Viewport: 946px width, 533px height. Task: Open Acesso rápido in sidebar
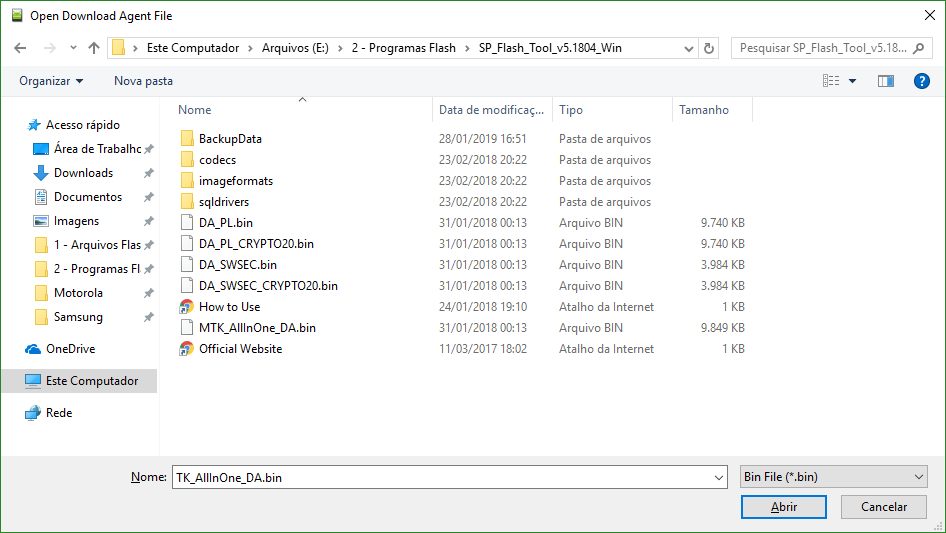point(83,125)
